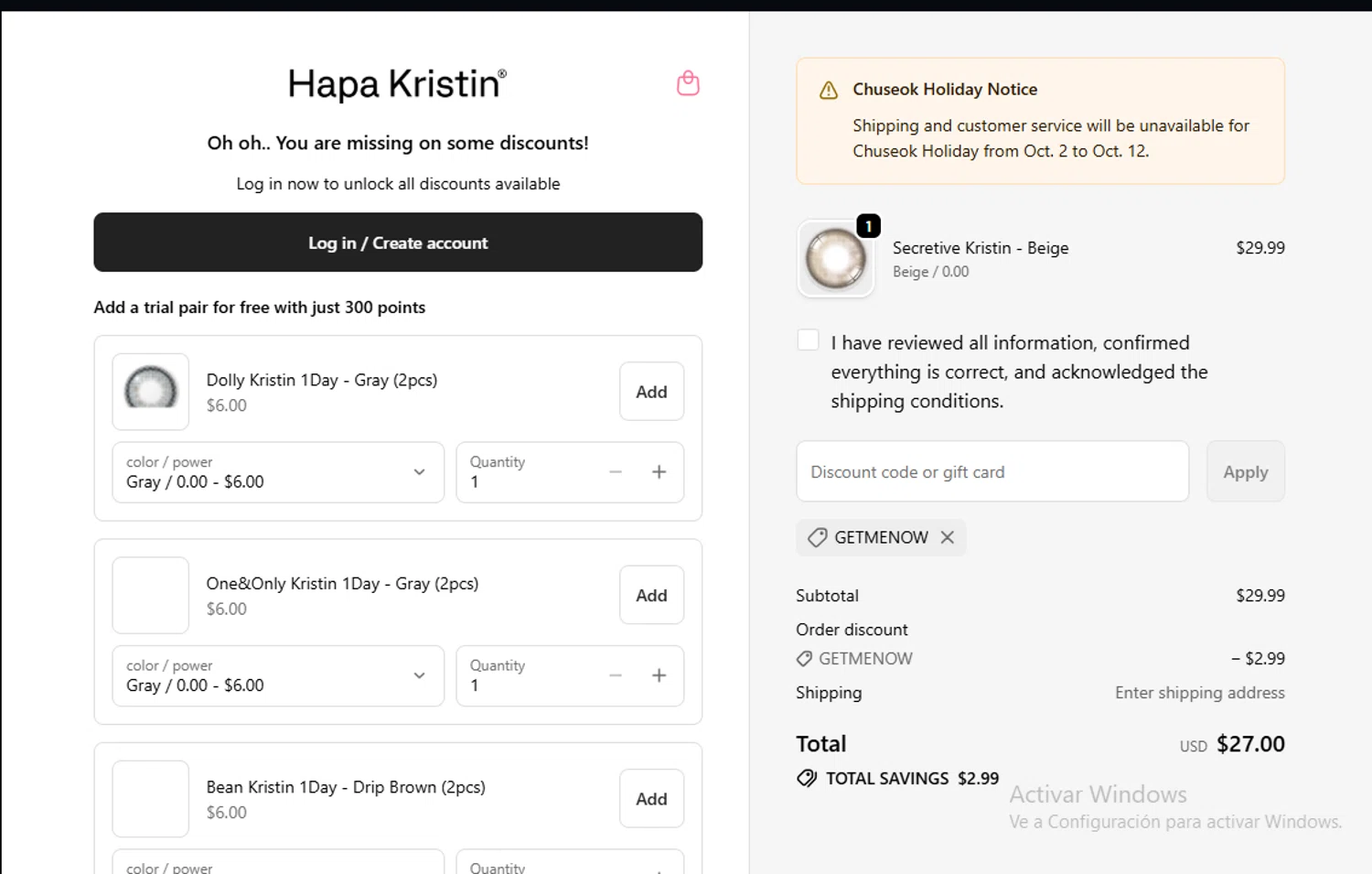This screenshot has width=1372, height=874.
Task: Click Add a trial pair for free heading
Action: click(260, 308)
